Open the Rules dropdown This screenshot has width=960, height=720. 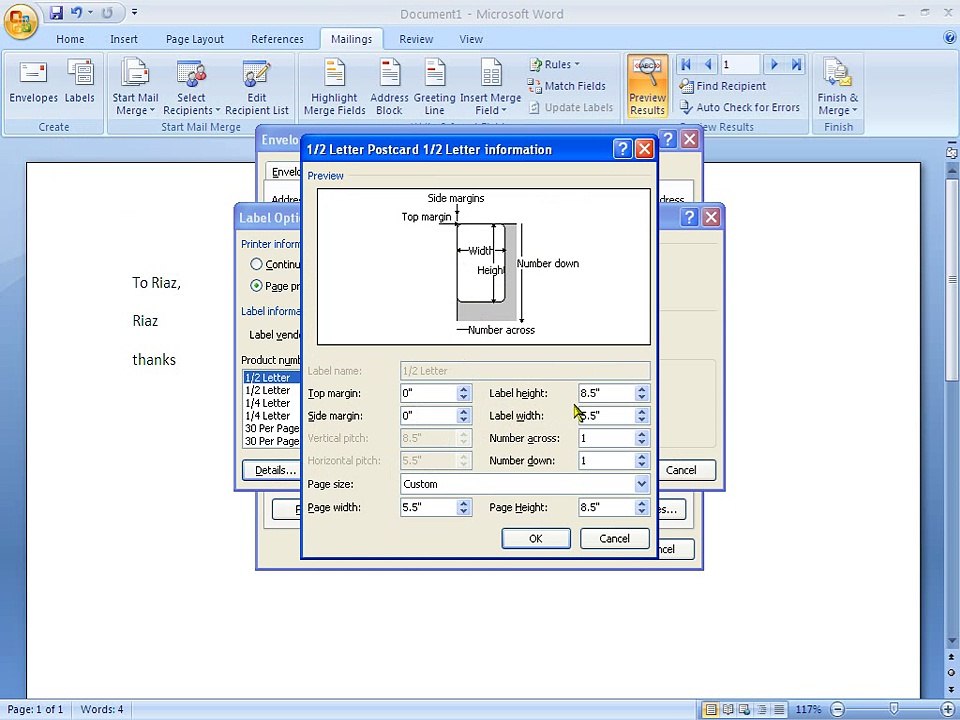coord(555,64)
